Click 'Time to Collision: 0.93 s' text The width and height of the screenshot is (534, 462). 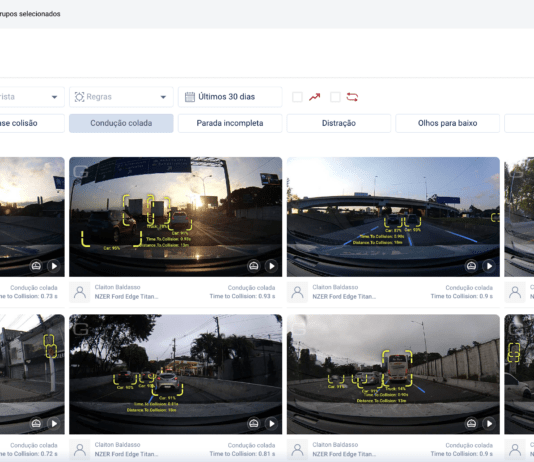[x=242, y=296]
